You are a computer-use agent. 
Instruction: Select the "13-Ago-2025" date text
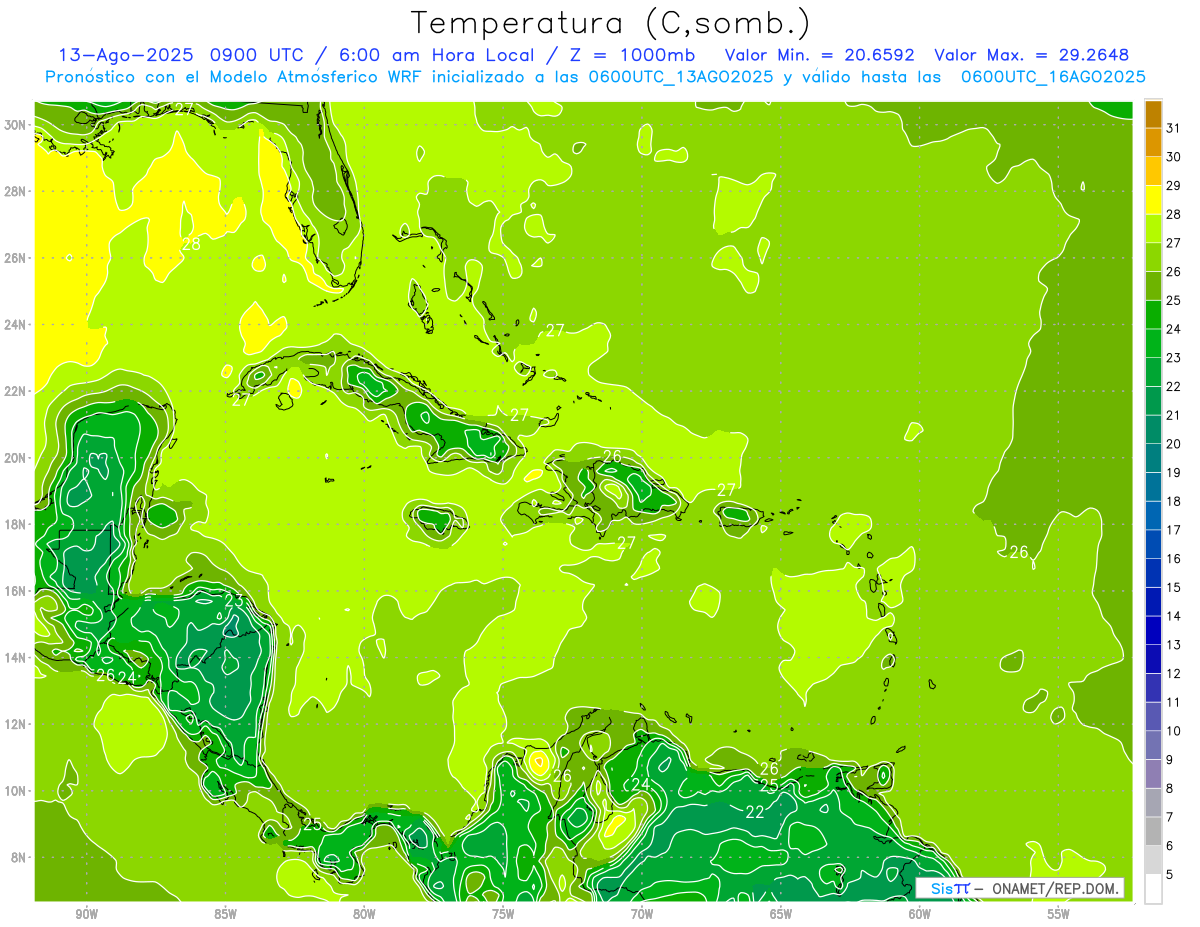click(x=127, y=55)
